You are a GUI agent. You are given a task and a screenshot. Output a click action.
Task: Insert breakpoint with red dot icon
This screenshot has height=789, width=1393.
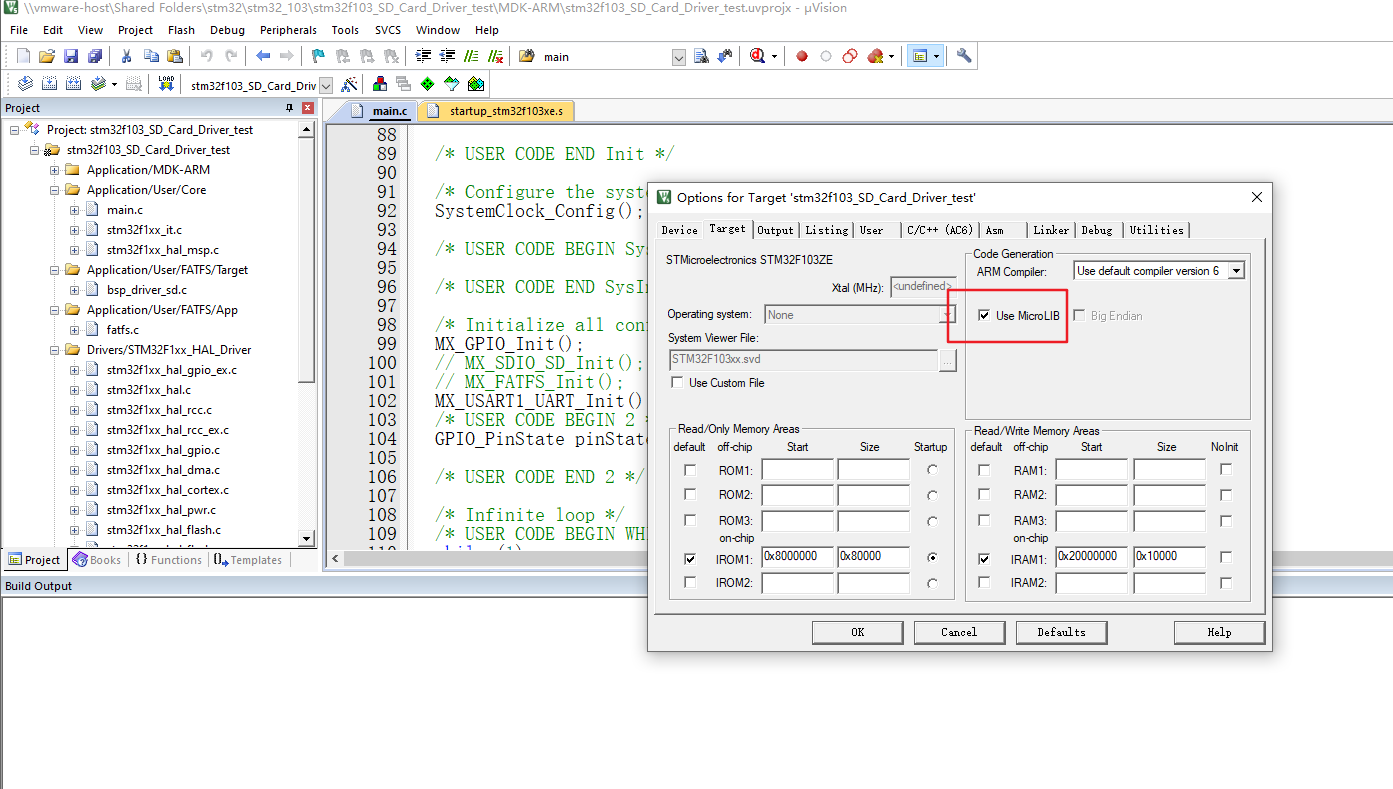pyautogui.click(x=801, y=56)
